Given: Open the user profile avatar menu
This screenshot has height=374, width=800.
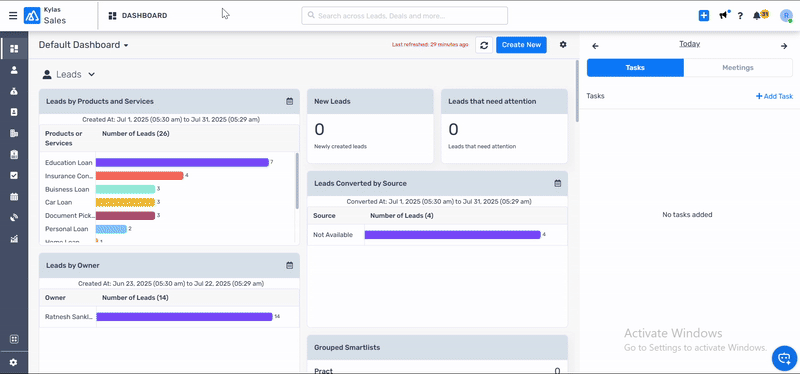Looking at the screenshot, I should click(786, 16).
